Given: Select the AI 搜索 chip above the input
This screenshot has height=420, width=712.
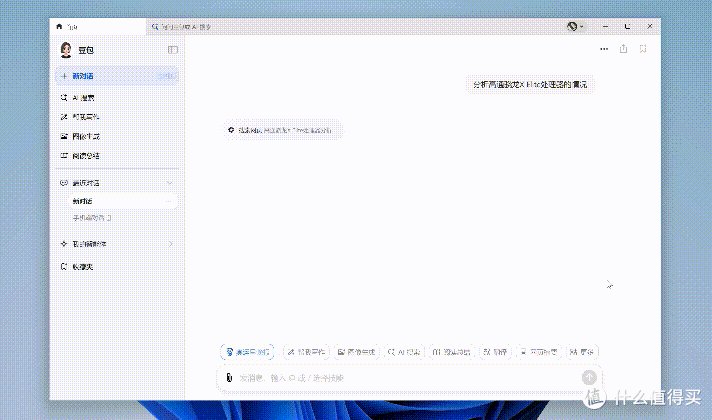Looking at the screenshot, I should click(x=404, y=352).
